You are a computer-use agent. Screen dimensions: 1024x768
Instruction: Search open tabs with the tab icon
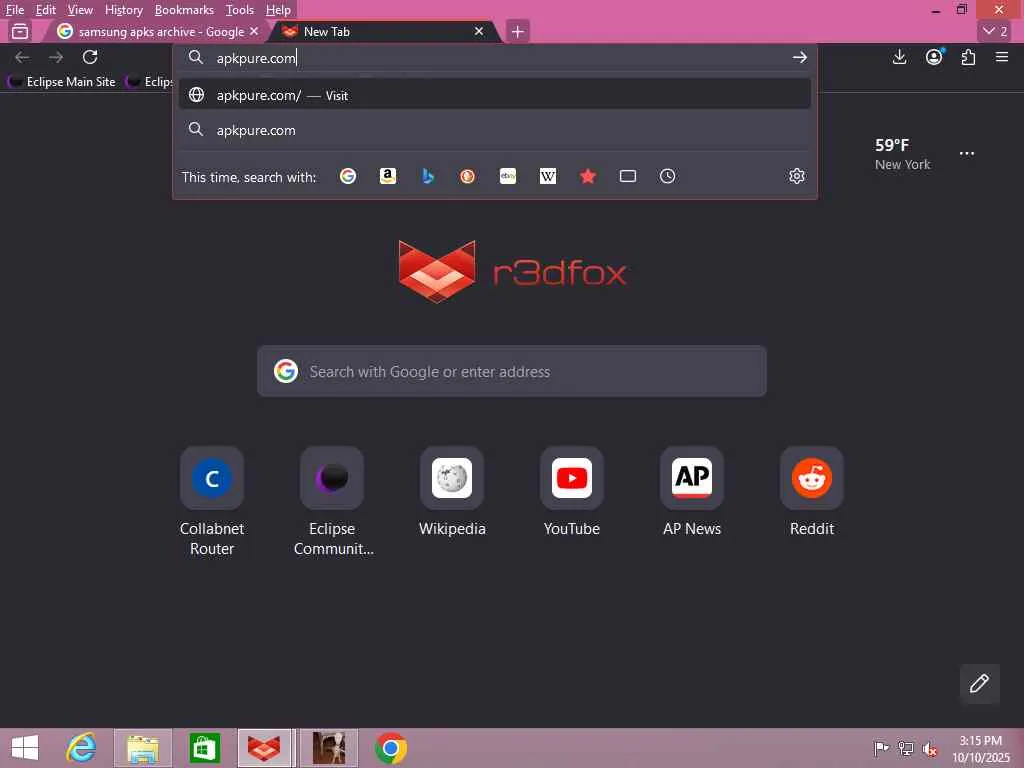point(628,176)
